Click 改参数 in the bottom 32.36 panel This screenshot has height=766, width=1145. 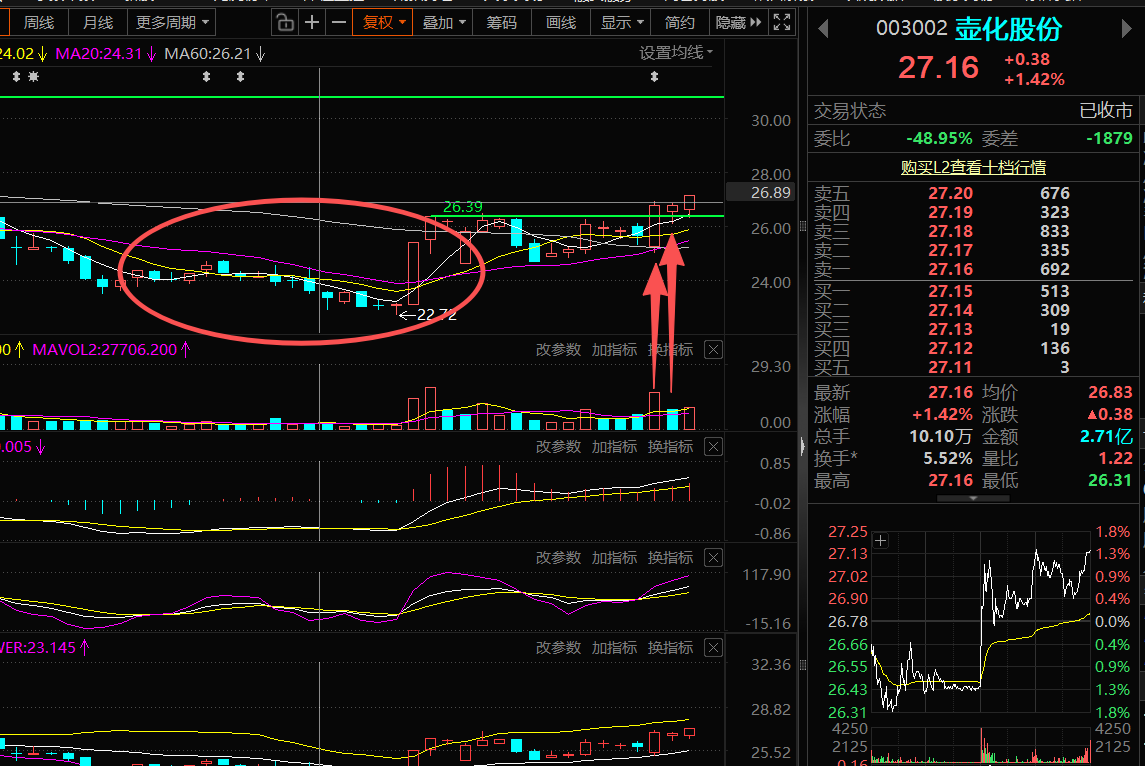[x=558, y=648]
